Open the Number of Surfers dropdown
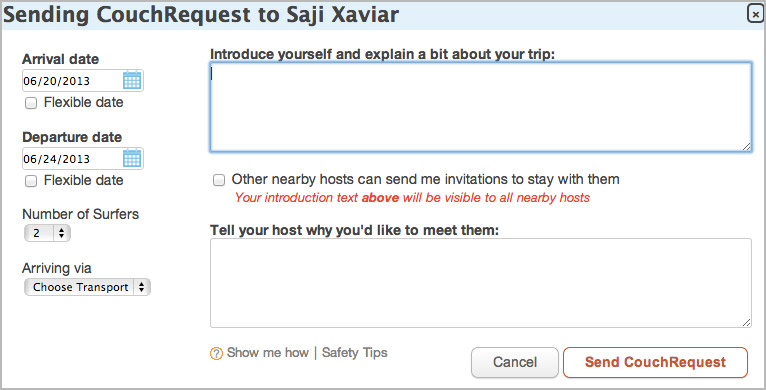This screenshot has width=766, height=390. (x=47, y=233)
